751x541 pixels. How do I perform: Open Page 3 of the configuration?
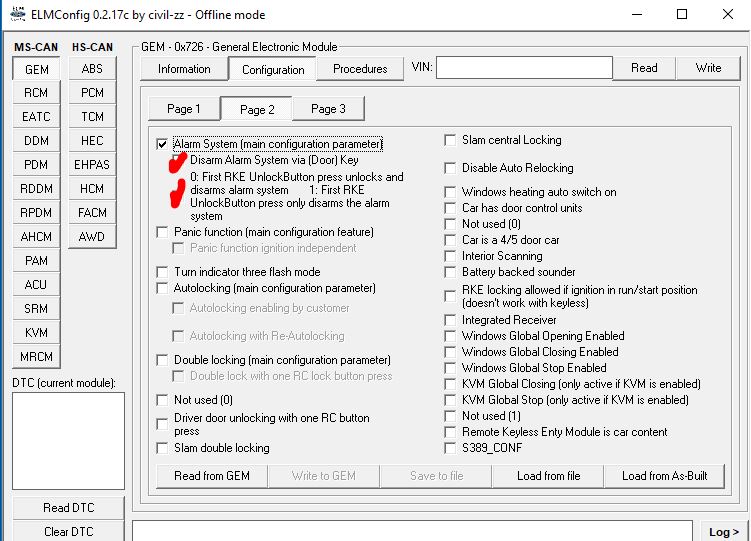click(328, 109)
